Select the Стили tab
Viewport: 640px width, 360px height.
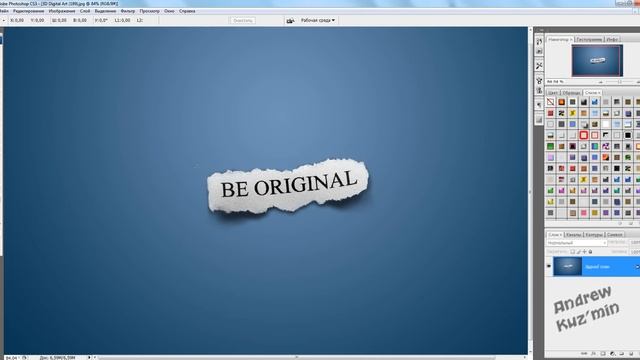click(592, 93)
